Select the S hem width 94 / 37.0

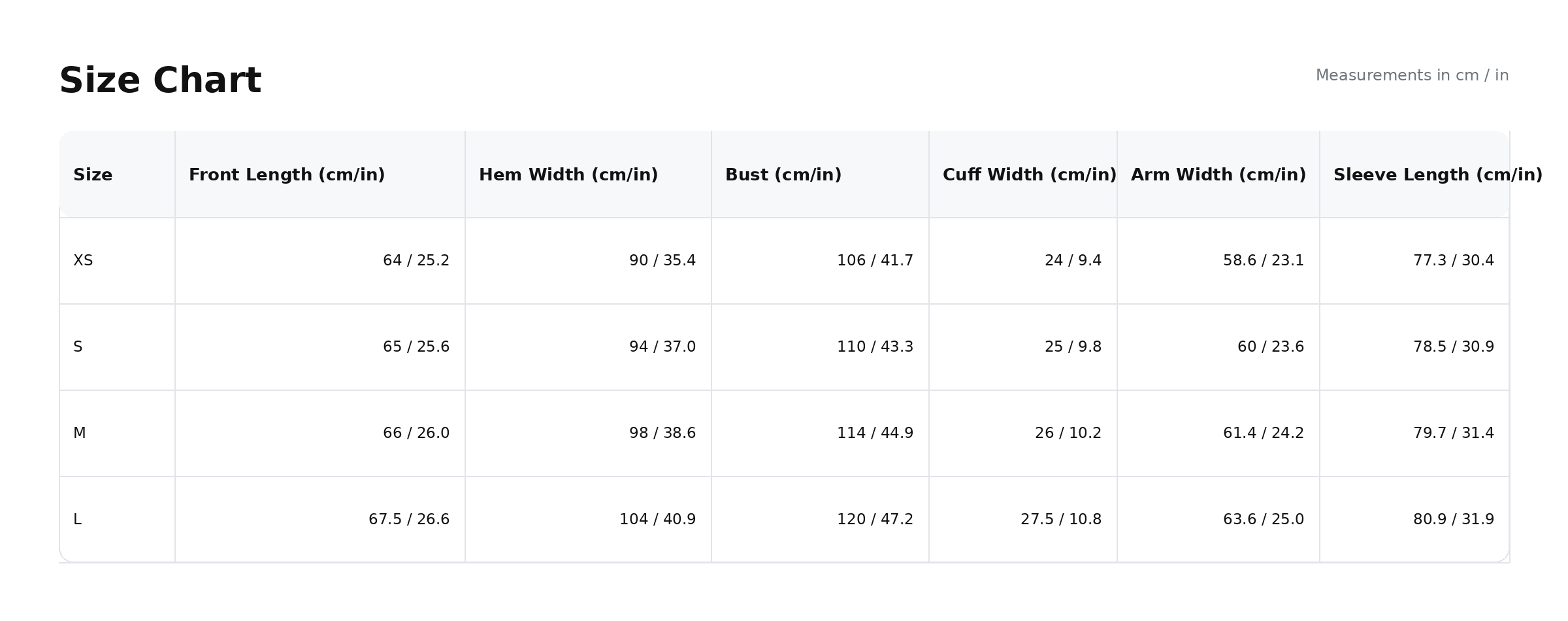coord(662,347)
